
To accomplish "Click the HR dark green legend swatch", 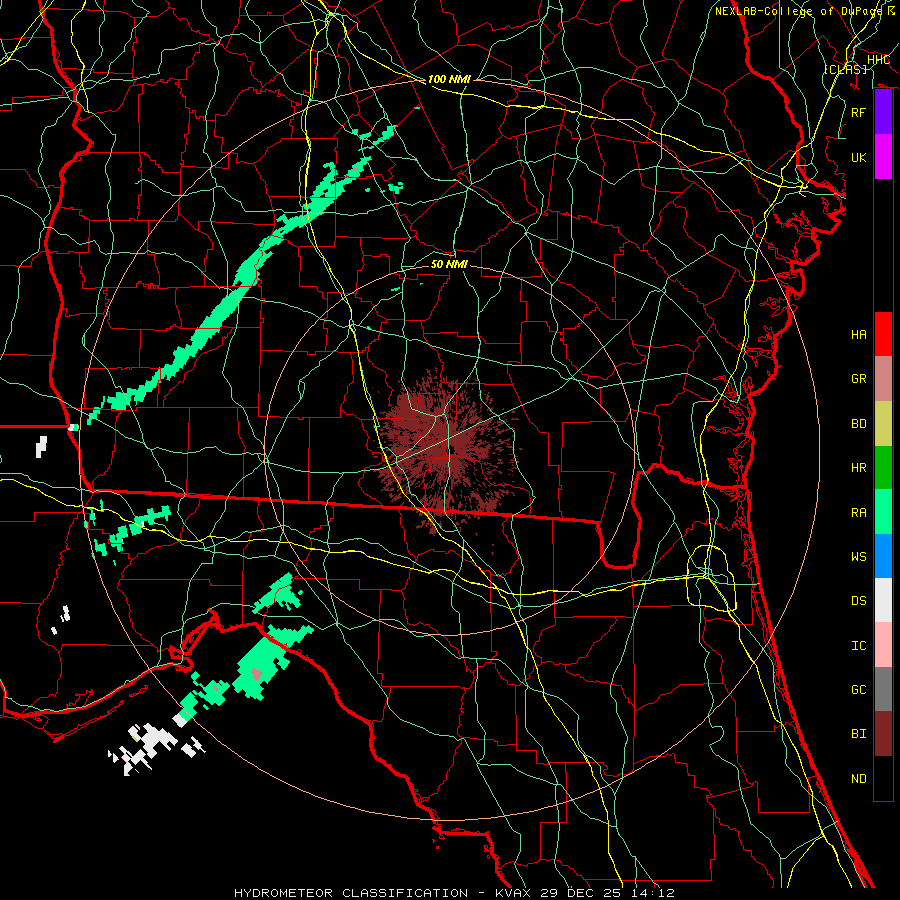I will click(883, 467).
